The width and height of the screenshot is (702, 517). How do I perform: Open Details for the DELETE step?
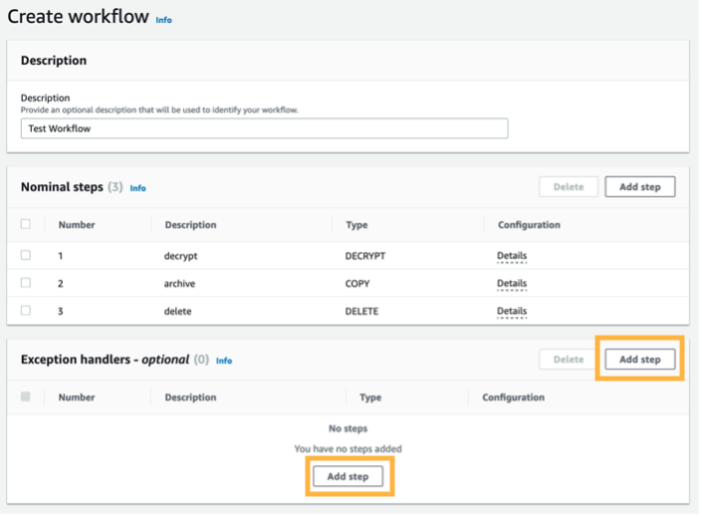(512, 311)
